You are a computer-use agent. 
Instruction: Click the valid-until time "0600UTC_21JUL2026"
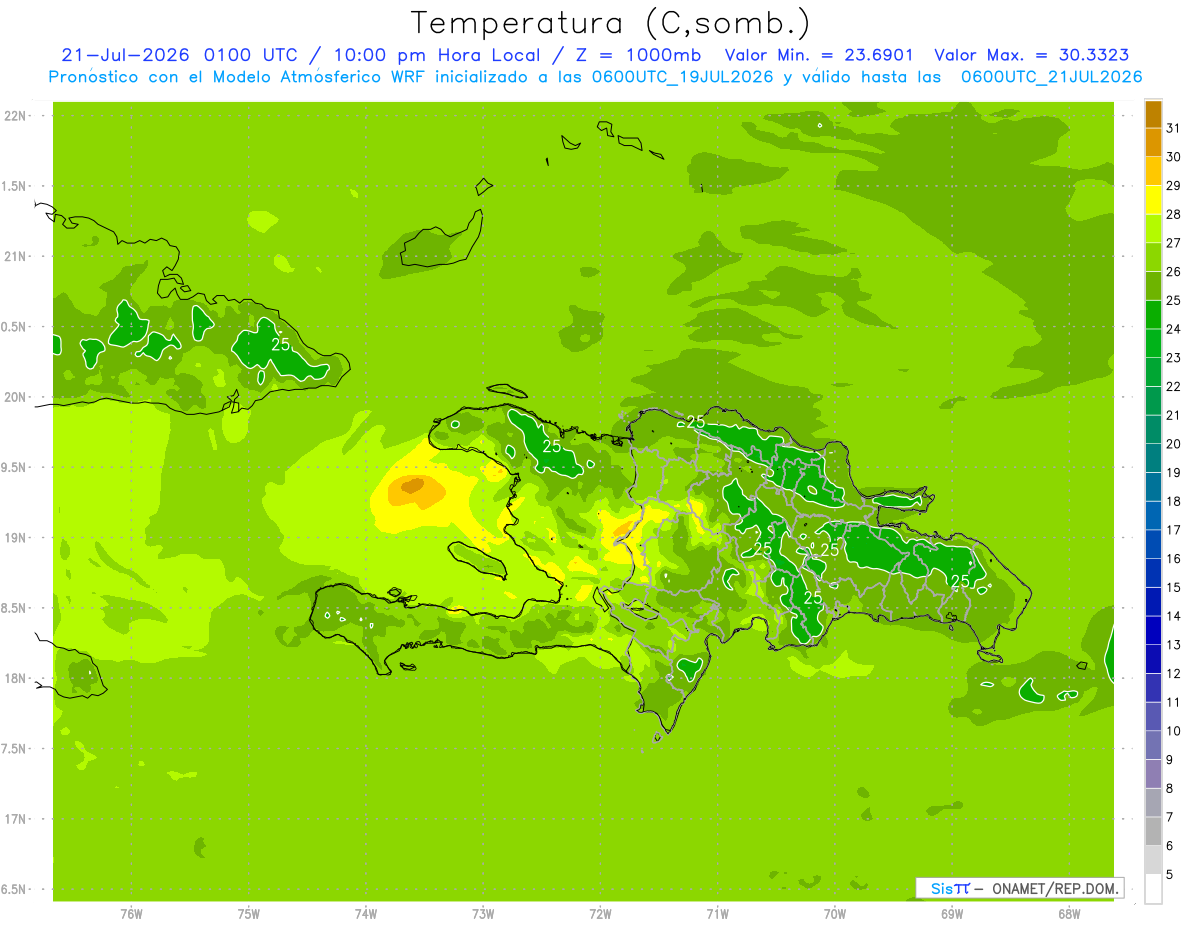coord(1051,76)
